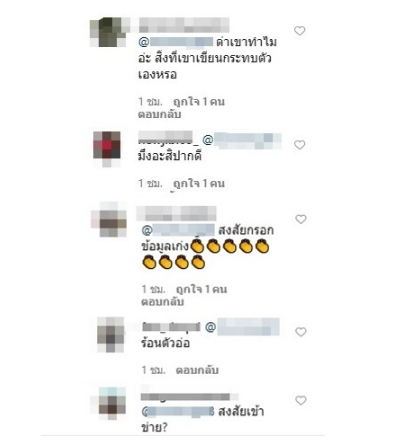This screenshot has height=440, width=404.
Task: Open username of the third commenter
Action: click(x=176, y=213)
